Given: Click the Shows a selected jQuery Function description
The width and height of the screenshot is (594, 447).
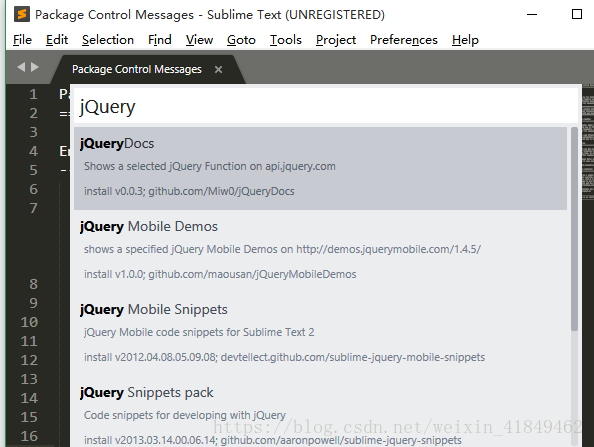Looking at the screenshot, I should point(209,166).
